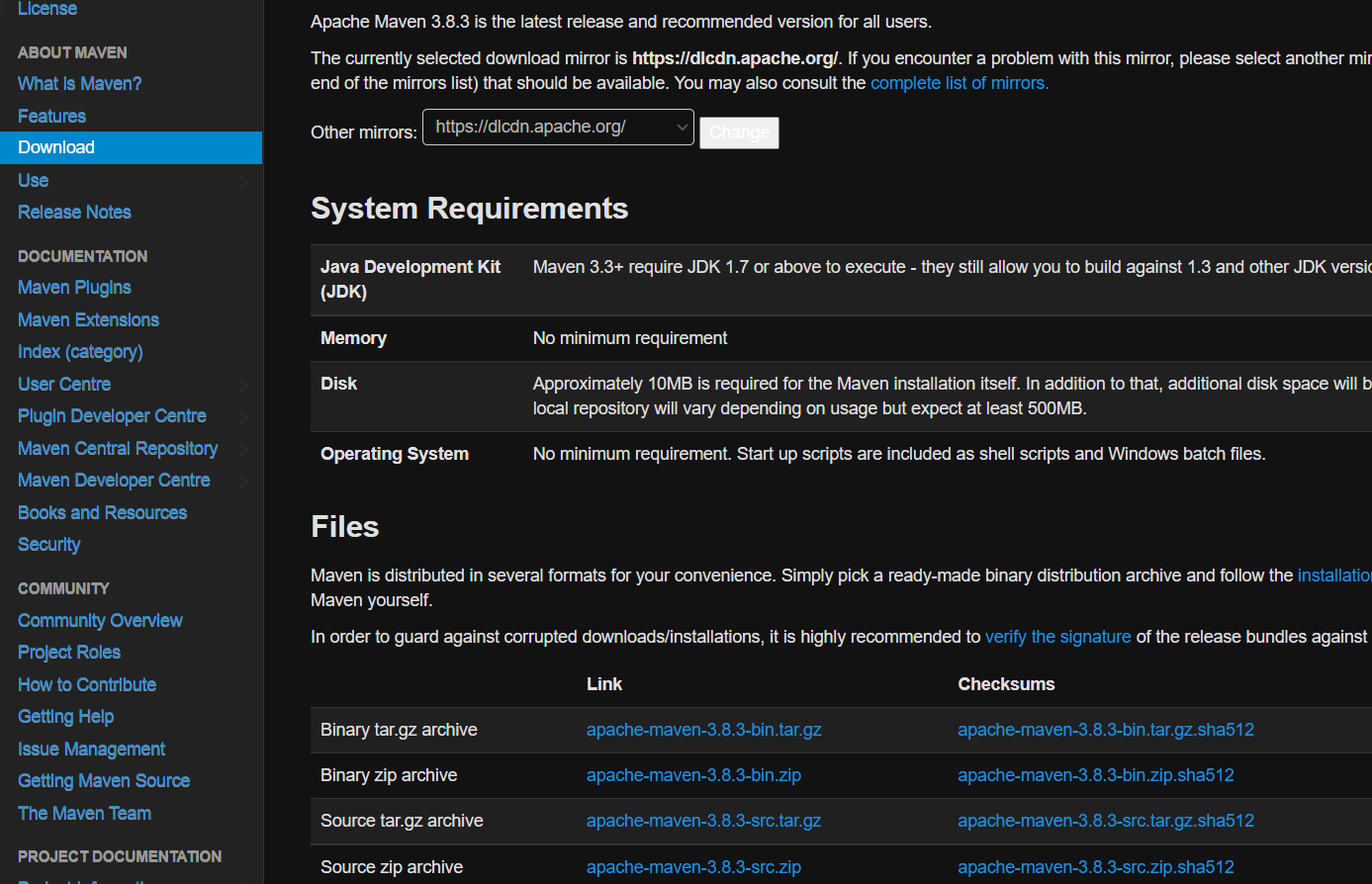
Task: Open The Maven Team link
Action: [x=84, y=813]
